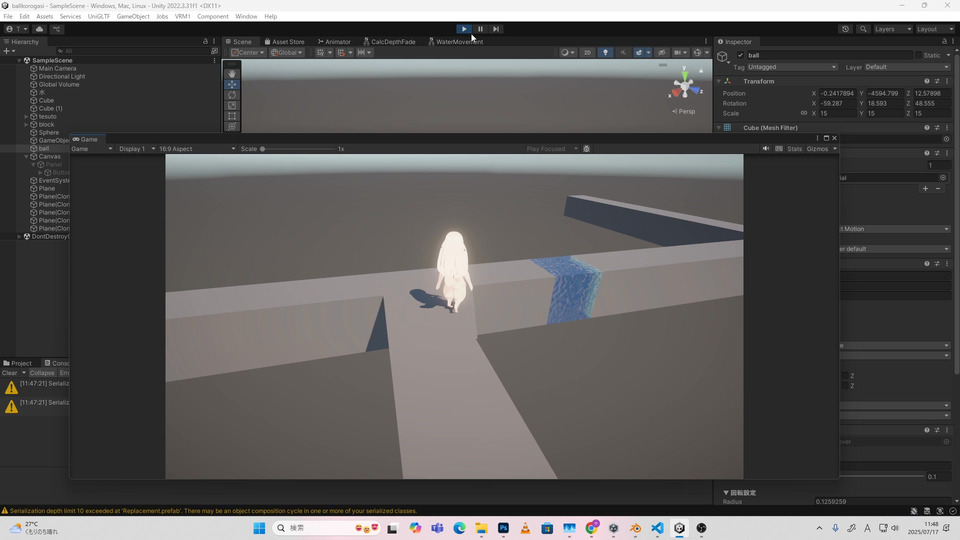Lock the Hierarchy panel
The height and width of the screenshot is (540, 960).
(x=205, y=42)
